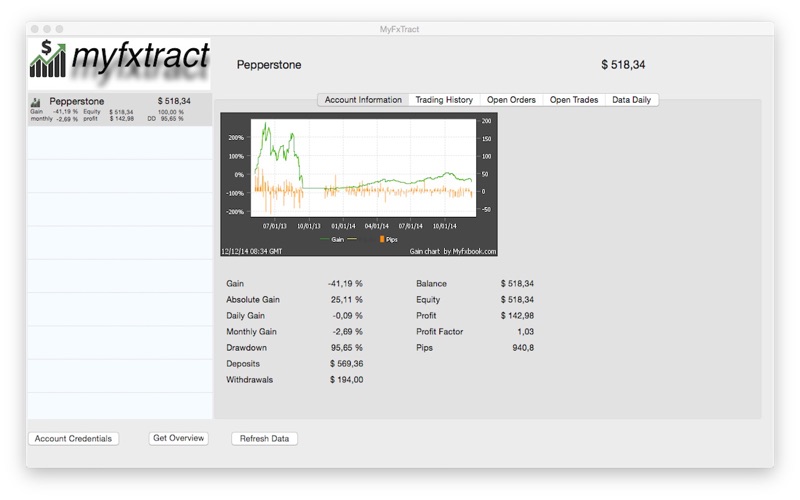Screen dimensions: 800x500
Task: Click the Refresh Data button
Action: click(x=264, y=439)
